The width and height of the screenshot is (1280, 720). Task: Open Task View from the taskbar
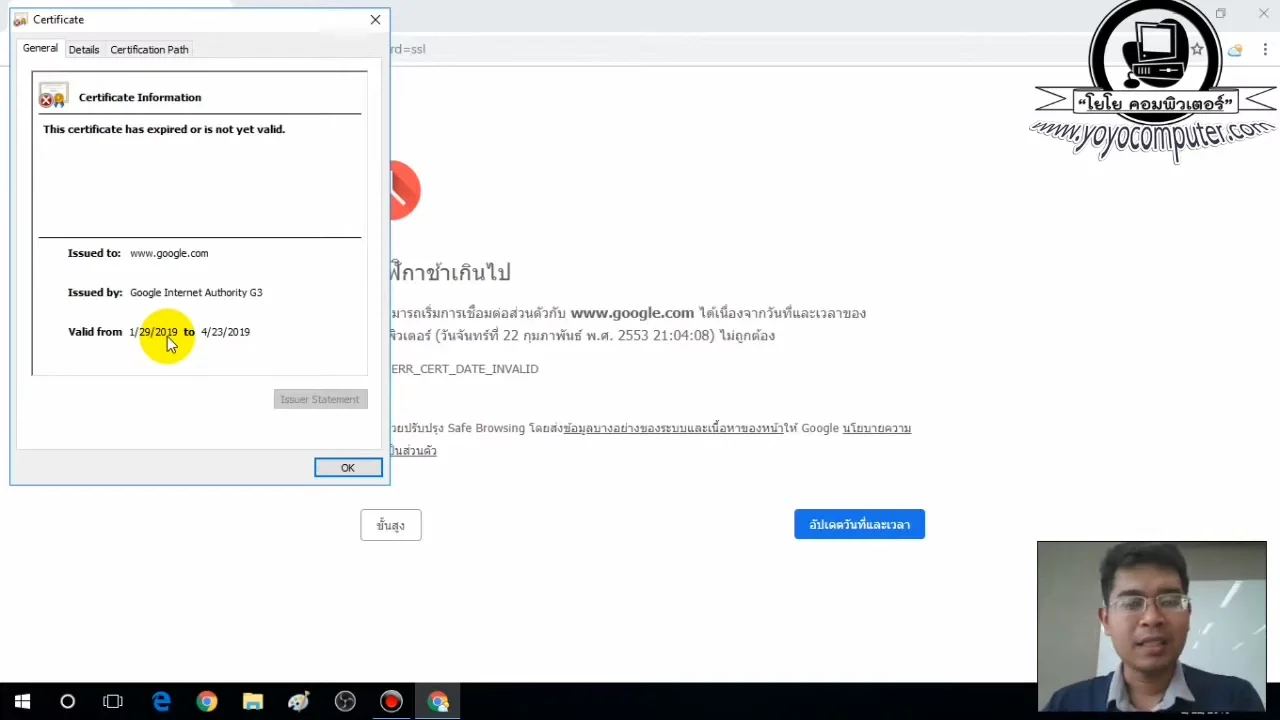[x=113, y=701]
